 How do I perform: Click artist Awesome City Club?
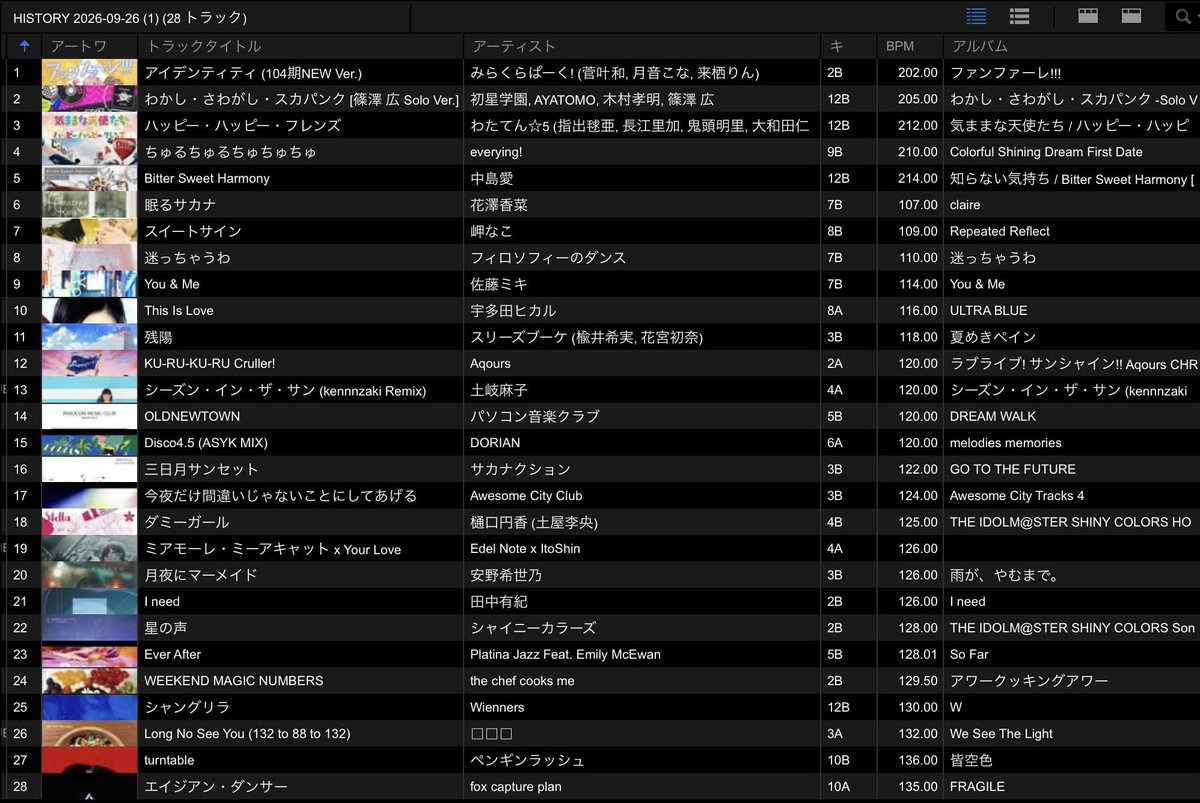pyautogui.click(x=526, y=495)
